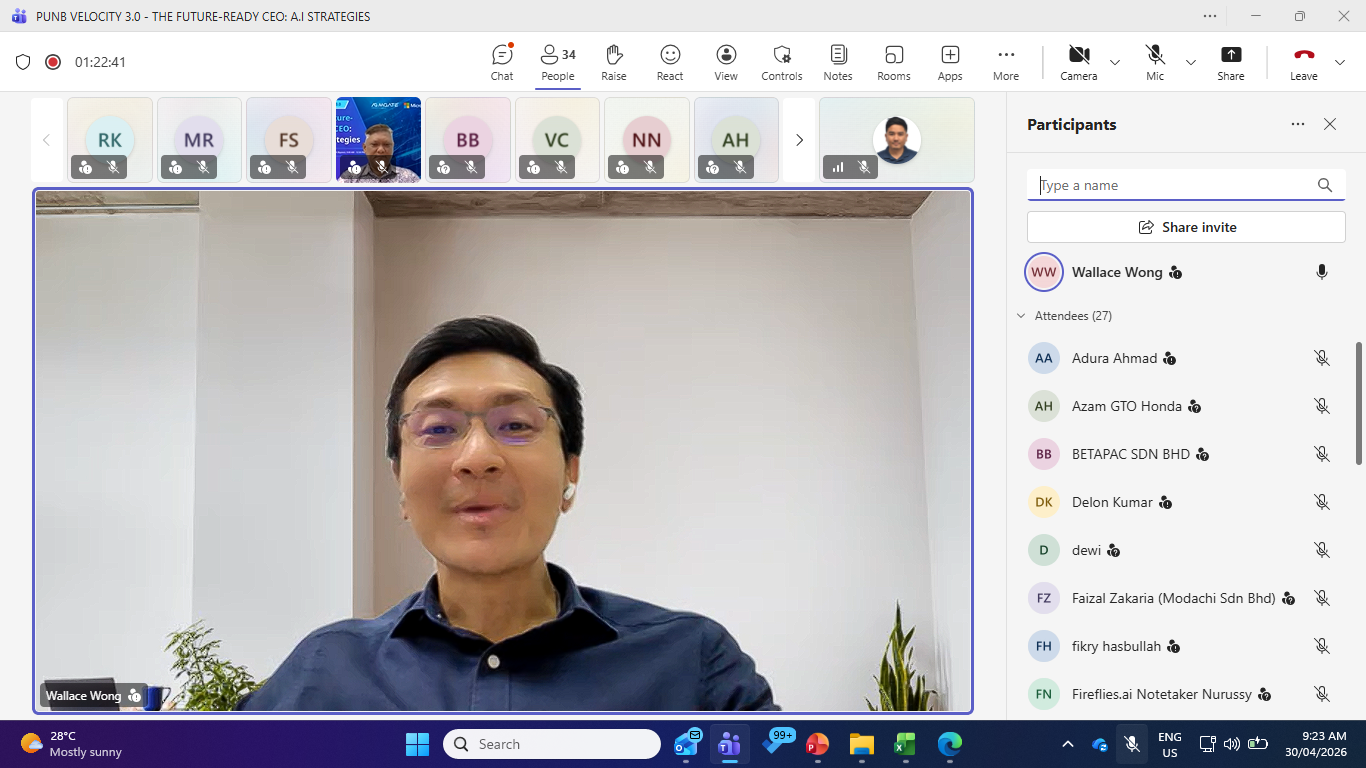Open the React emoji menu

pos(670,62)
